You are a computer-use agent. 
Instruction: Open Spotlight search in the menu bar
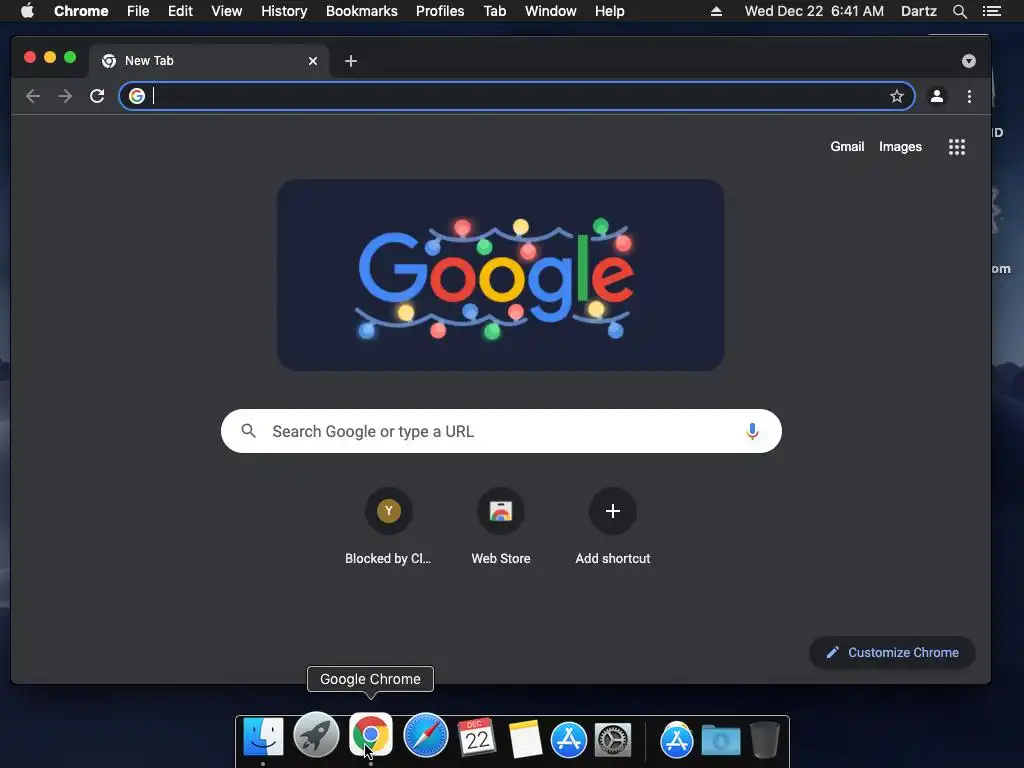tap(959, 11)
